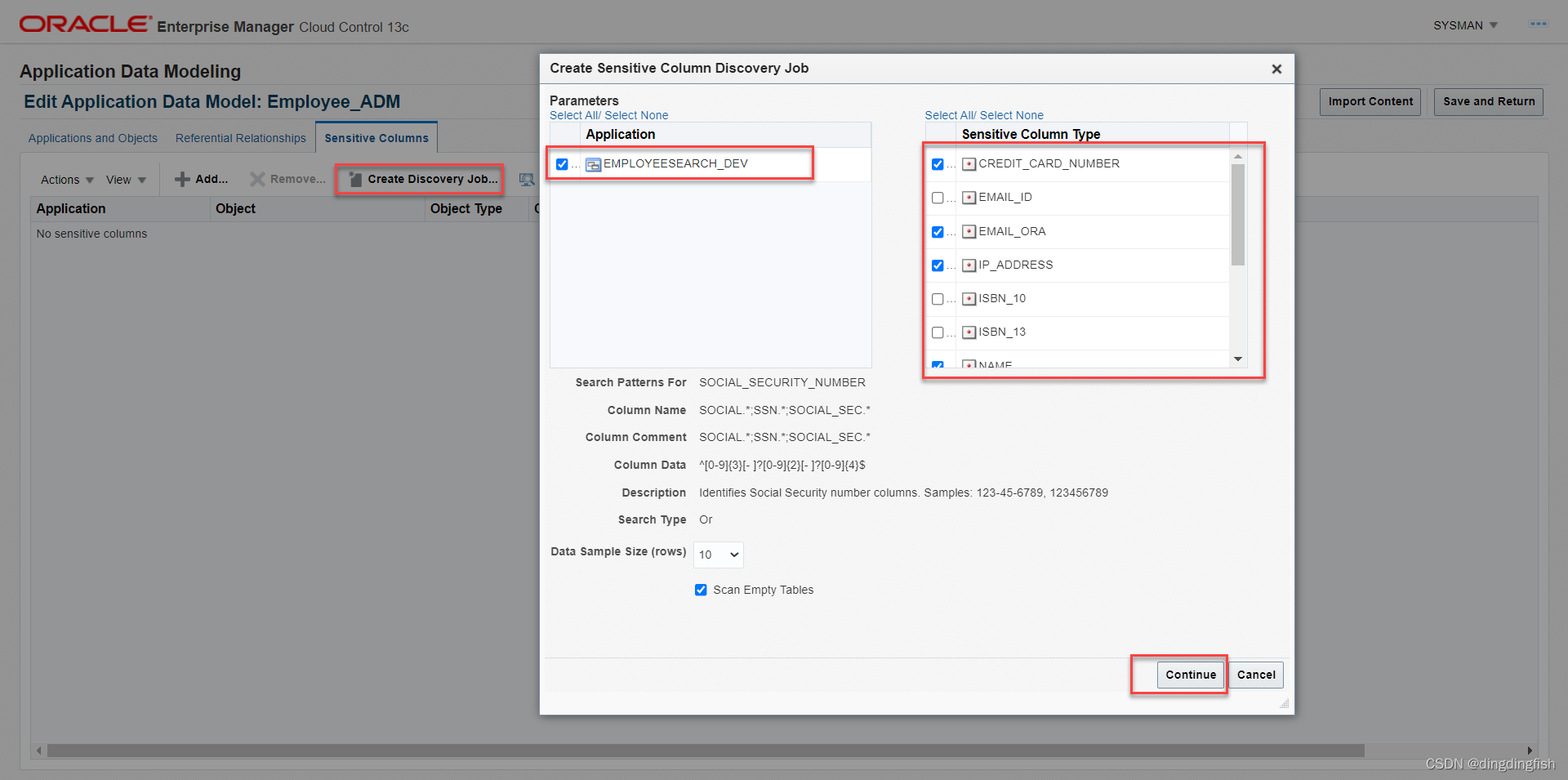Close the Create Sensitive Column Discovery Job dialog

pos(1276,69)
